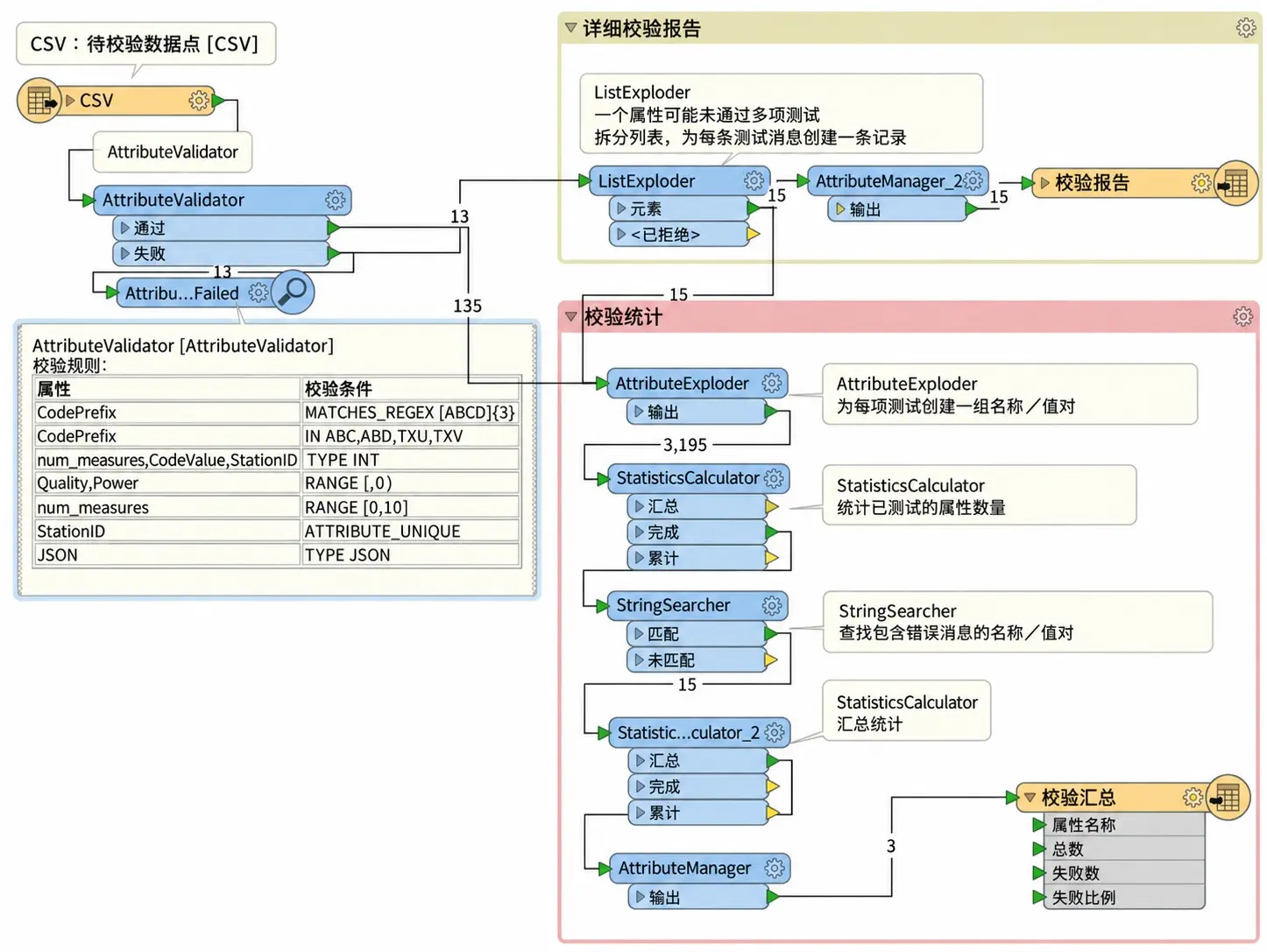Screen dimensions: 1267x952
Task: Collapse the 校验汇总 writer attributes
Action: (1030, 797)
